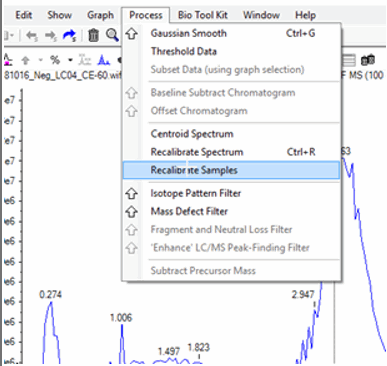This screenshot has height=366, width=387.
Task: Click the blue peaks chromatogram icon
Action: coord(104,60)
